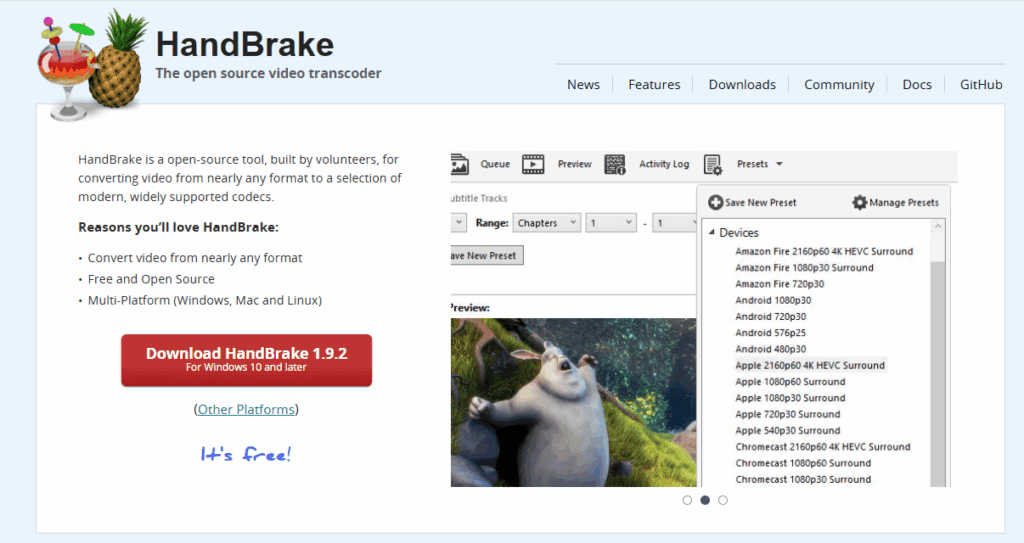Open the end chapter dropdown after the dash
Viewport: 1024px width, 543px height.
pos(675,223)
